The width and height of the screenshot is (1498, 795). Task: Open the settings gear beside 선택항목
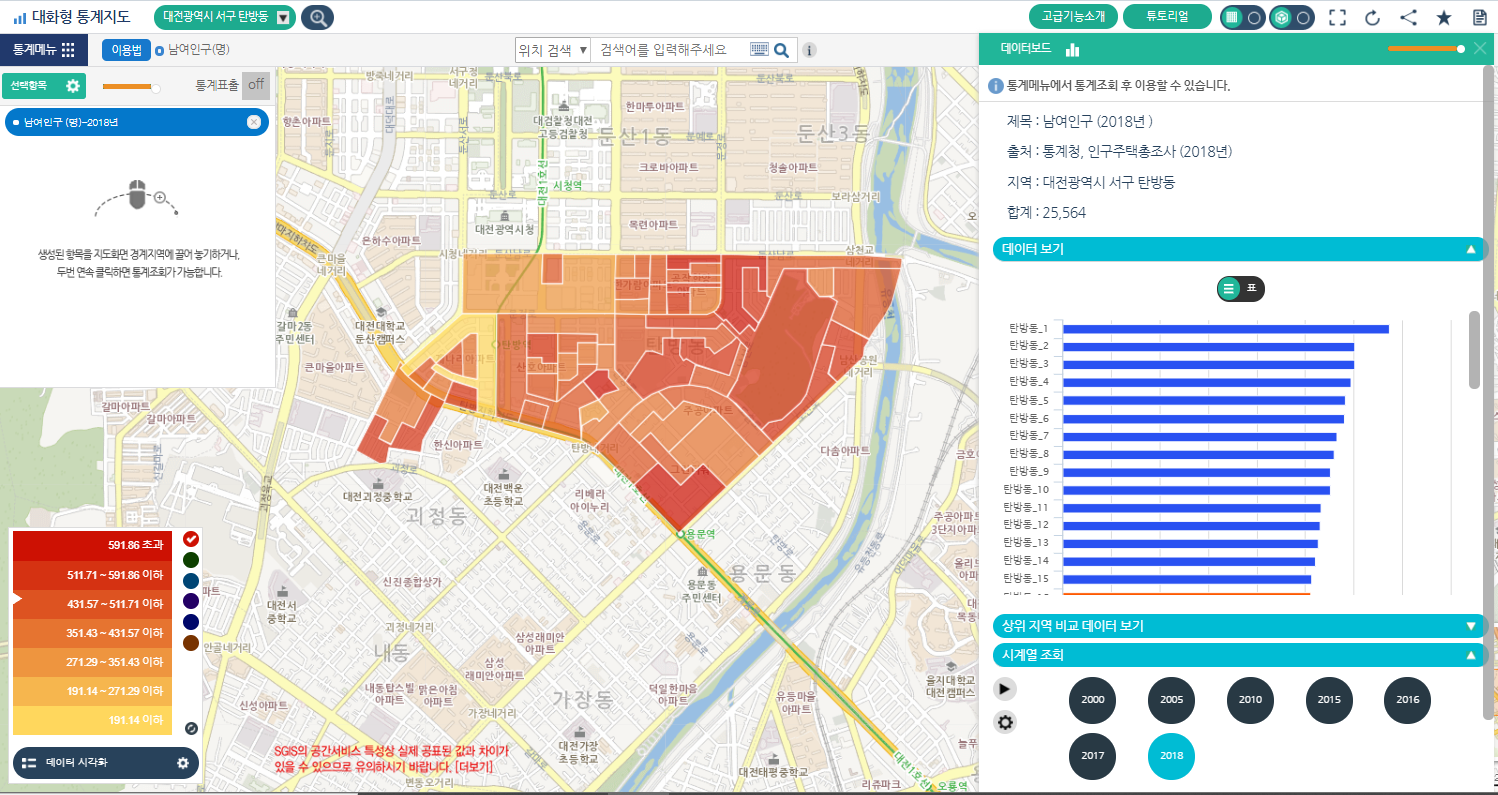(x=73, y=86)
